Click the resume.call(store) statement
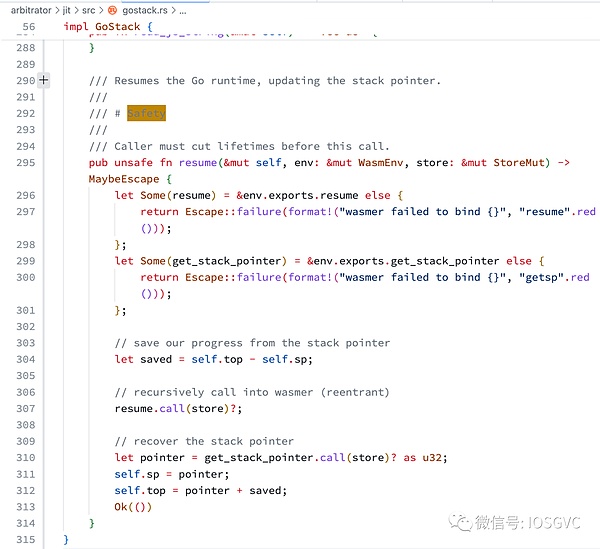Image resolution: width=600 pixels, height=549 pixels. [175, 408]
